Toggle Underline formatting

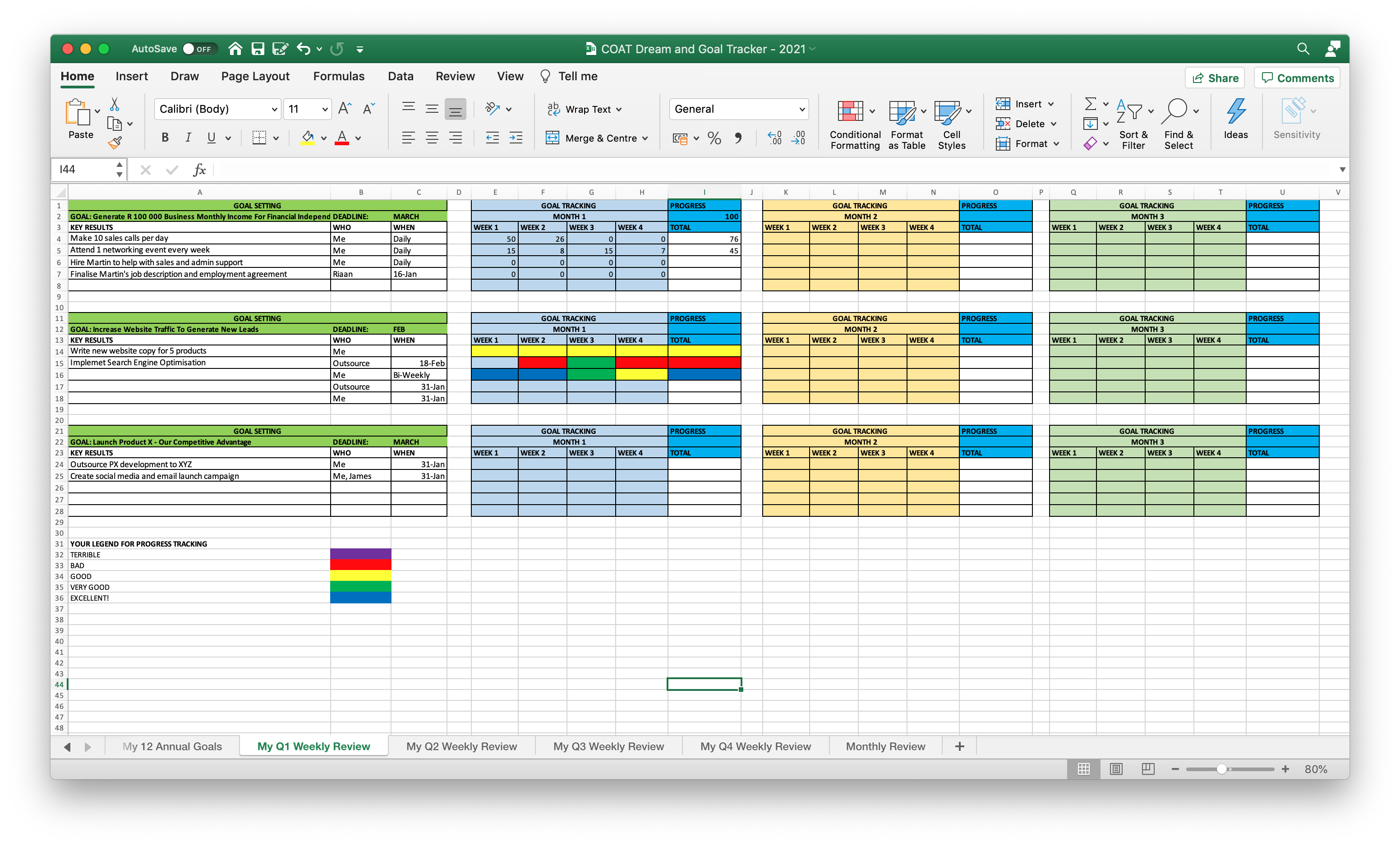[x=212, y=138]
